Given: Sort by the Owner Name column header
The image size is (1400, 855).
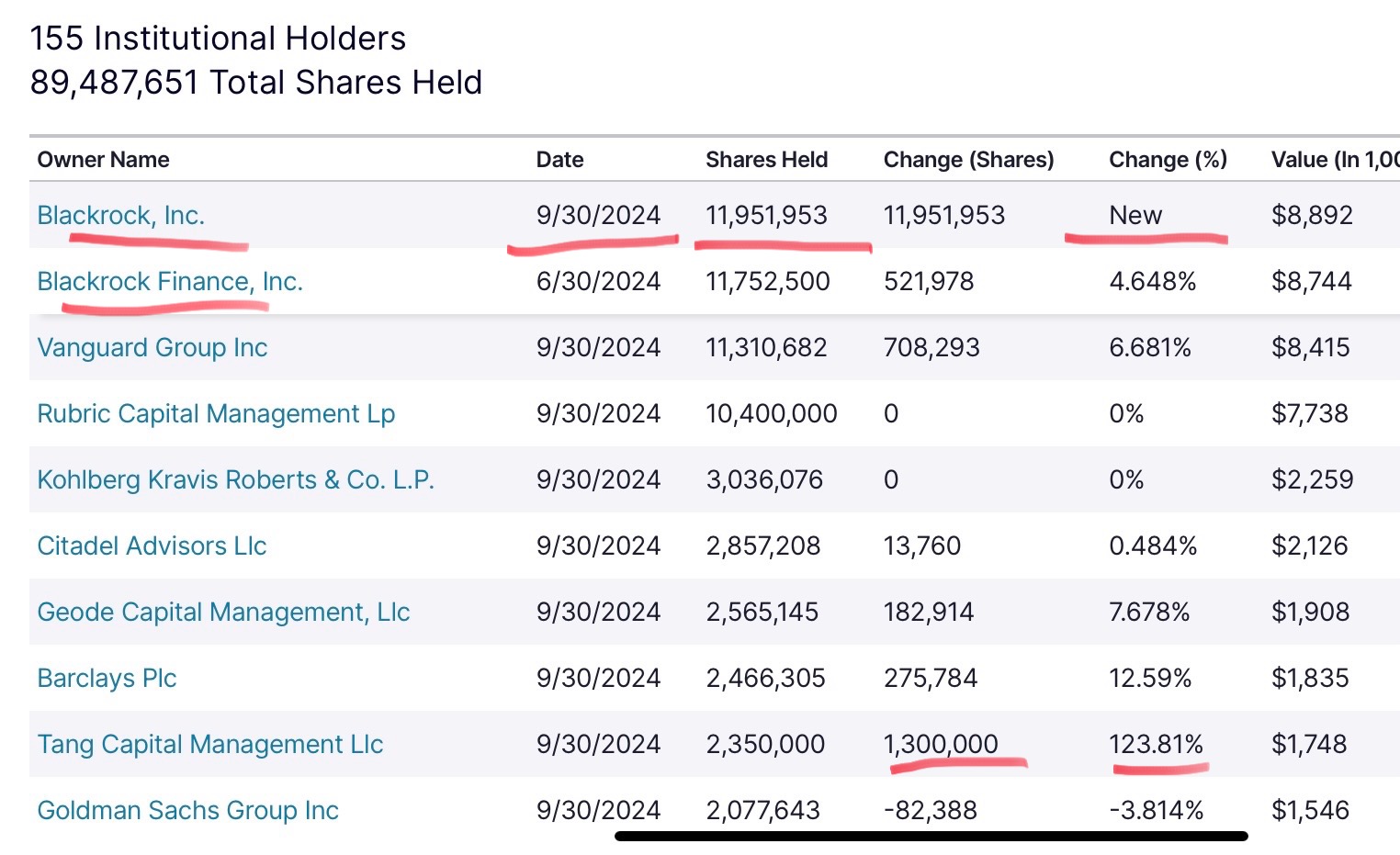Looking at the screenshot, I should click(103, 160).
